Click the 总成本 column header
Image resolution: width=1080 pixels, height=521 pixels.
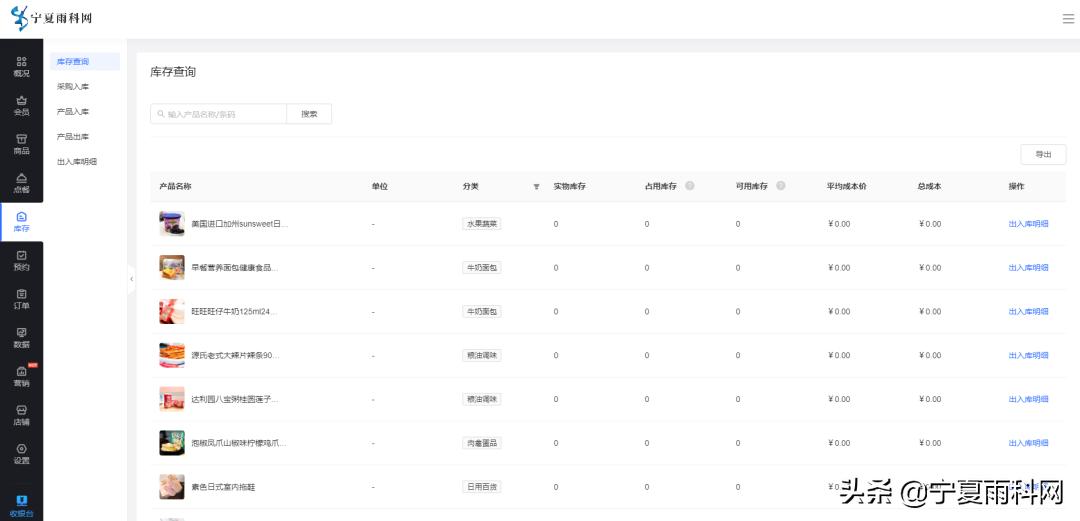point(929,187)
